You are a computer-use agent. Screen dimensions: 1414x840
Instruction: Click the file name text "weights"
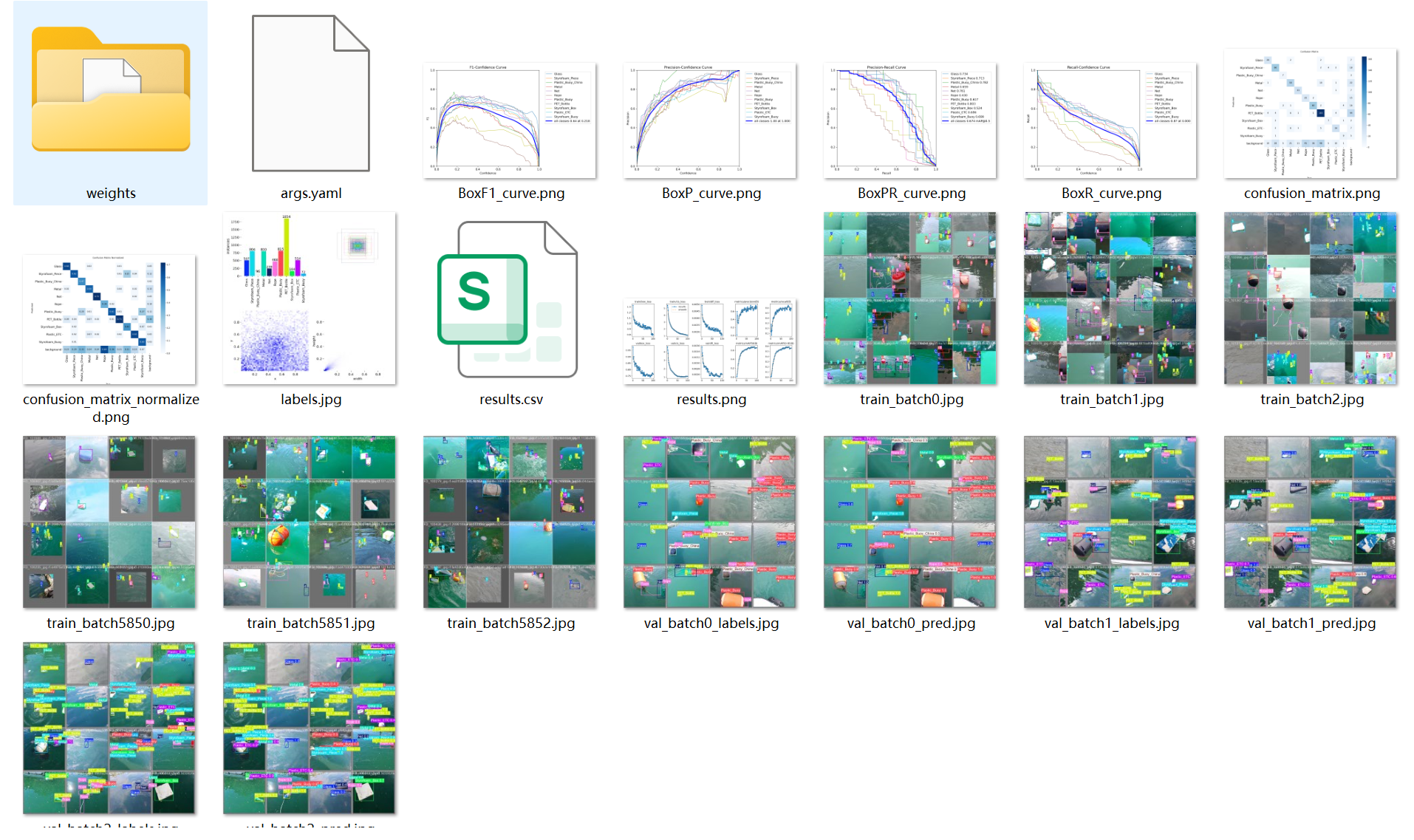(x=111, y=194)
